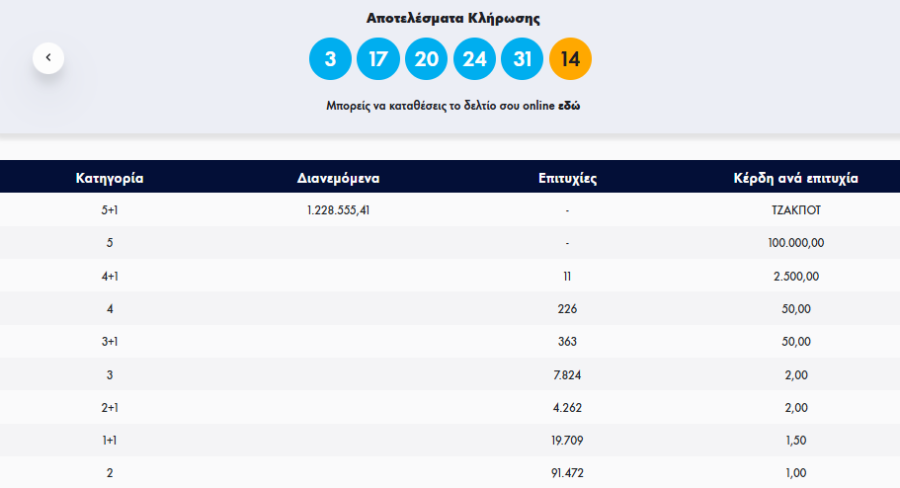
Task: Click the 'Κατηγορία' column header
Action: point(110,179)
